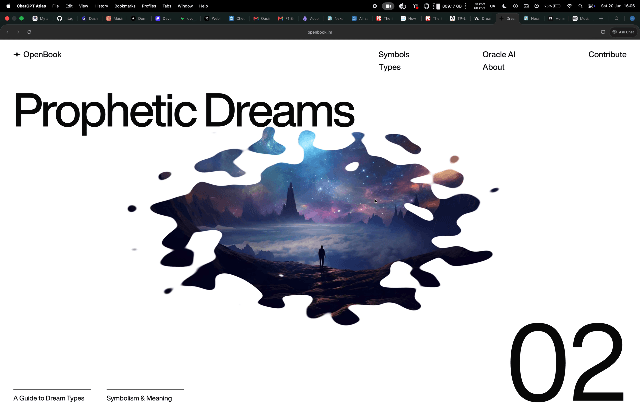Open Spotlight search in the menu bar
Image resolution: width=640 pixels, height=414 pixels.
point(580,6)
